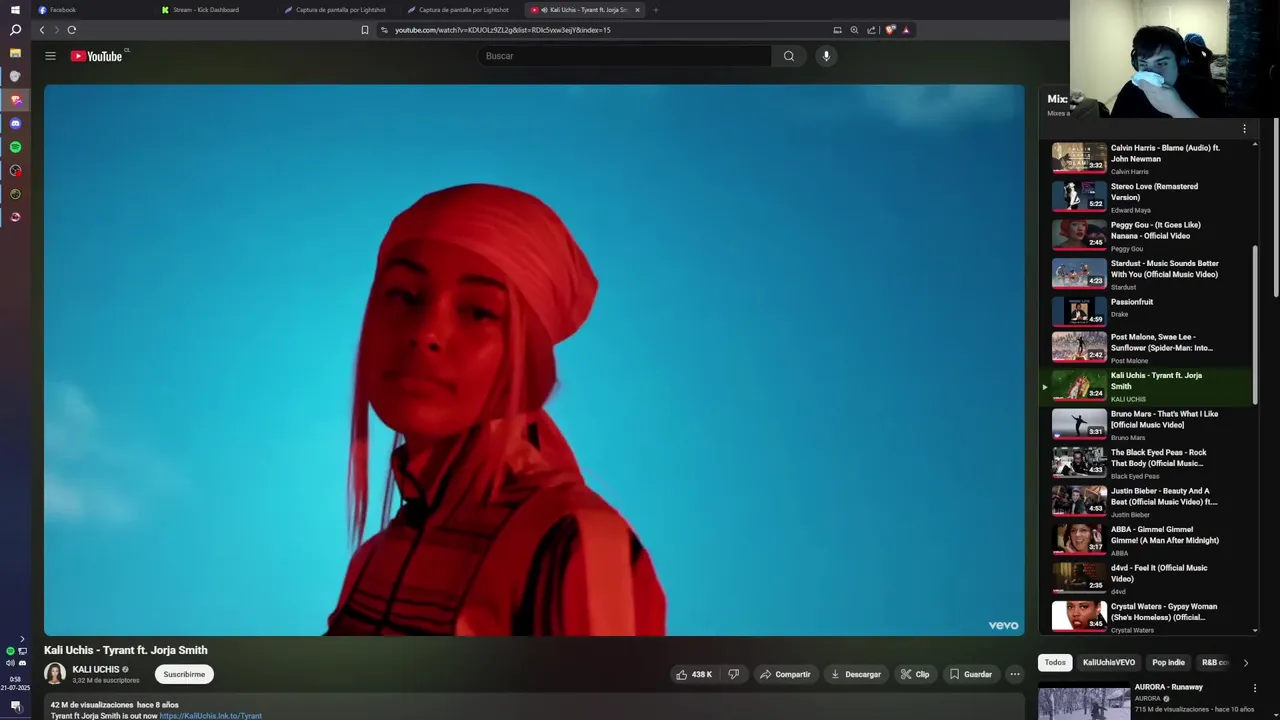The image size is (1280, 720).
Task: Play Calvin Harris - Blame from playlist
Action: pos(1145,159)
